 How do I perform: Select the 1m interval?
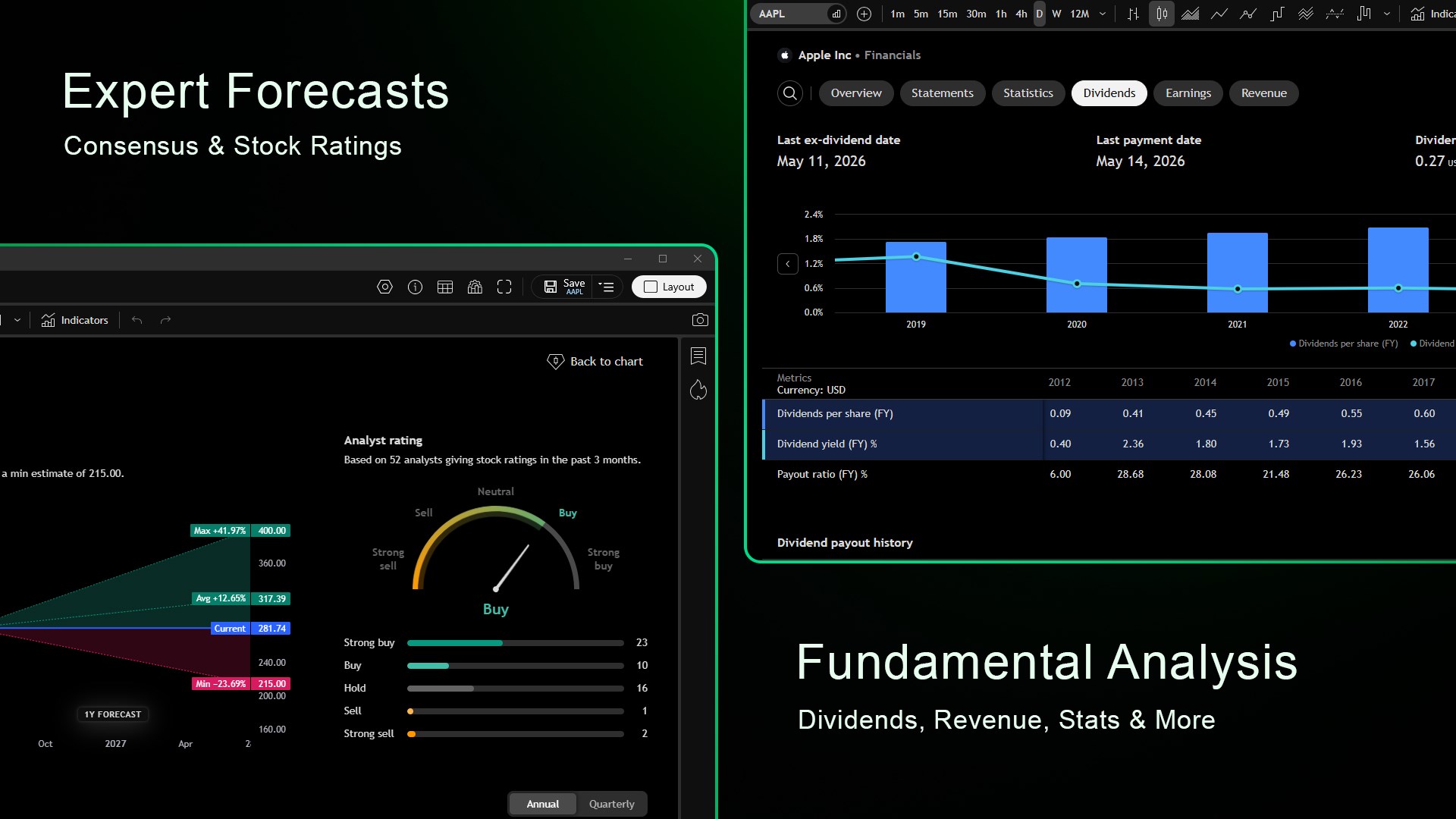click(x=898, y=14)
